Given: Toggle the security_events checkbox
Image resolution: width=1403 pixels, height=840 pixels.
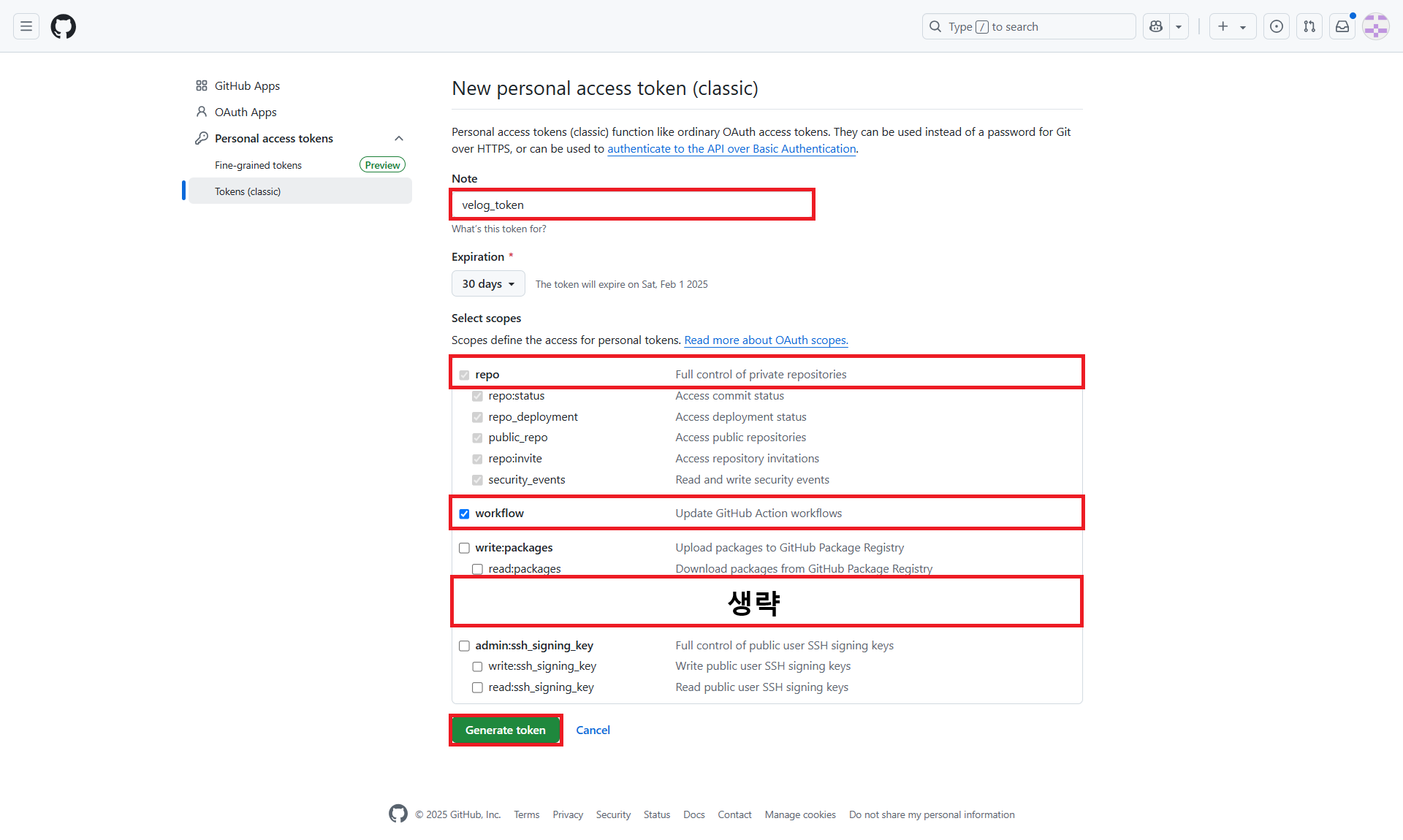Looking at the screenshot, I should (x=477, y=480).
